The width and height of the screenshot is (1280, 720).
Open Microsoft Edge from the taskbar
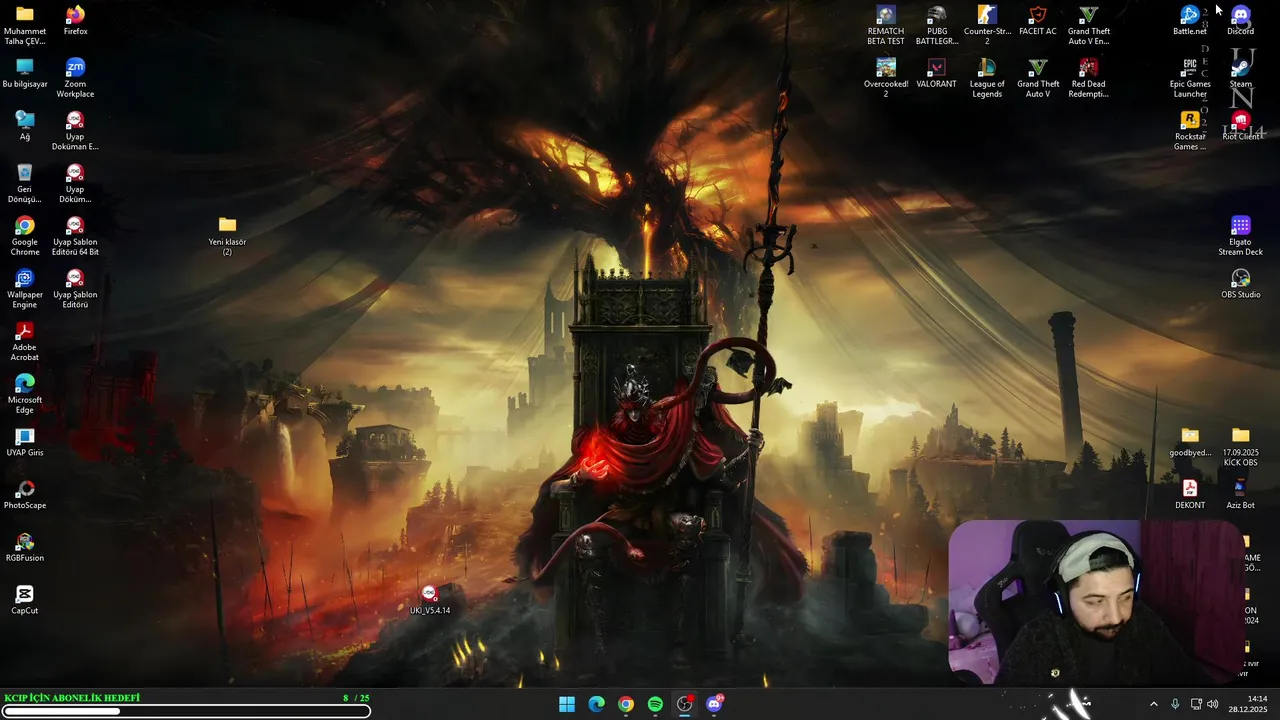(596, 704)
